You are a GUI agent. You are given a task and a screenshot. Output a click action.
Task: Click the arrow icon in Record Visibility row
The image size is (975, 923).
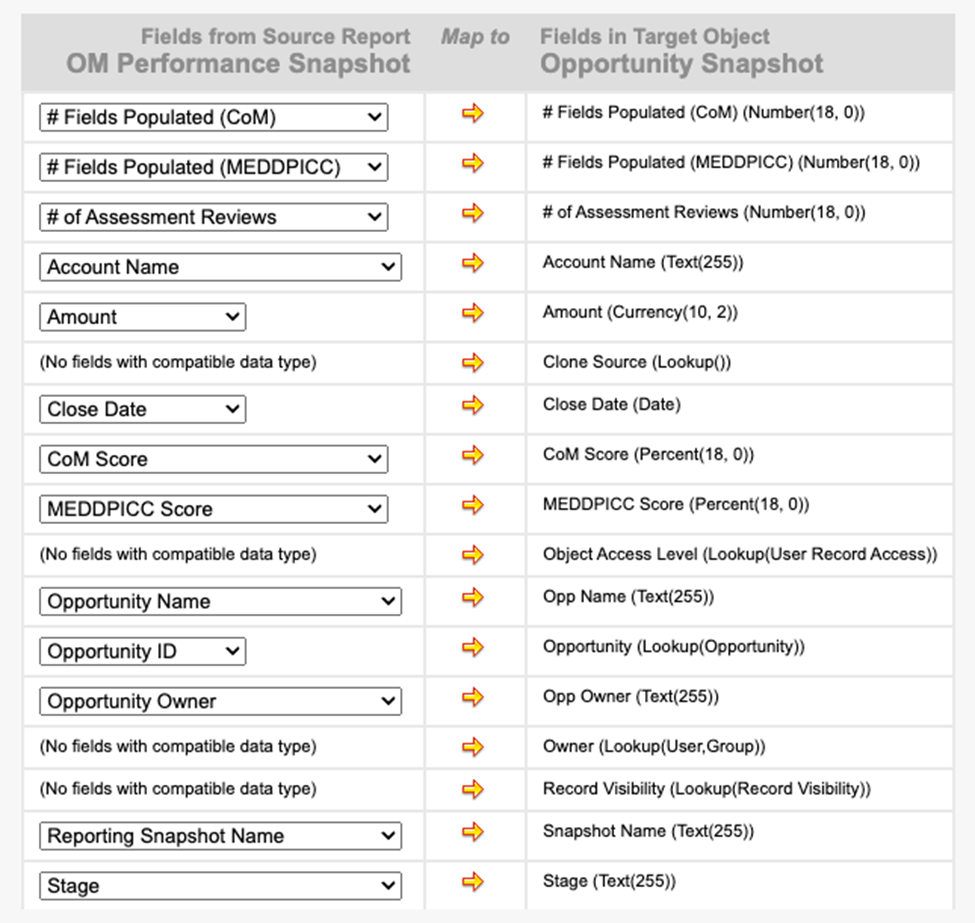(x=473, y=789)
